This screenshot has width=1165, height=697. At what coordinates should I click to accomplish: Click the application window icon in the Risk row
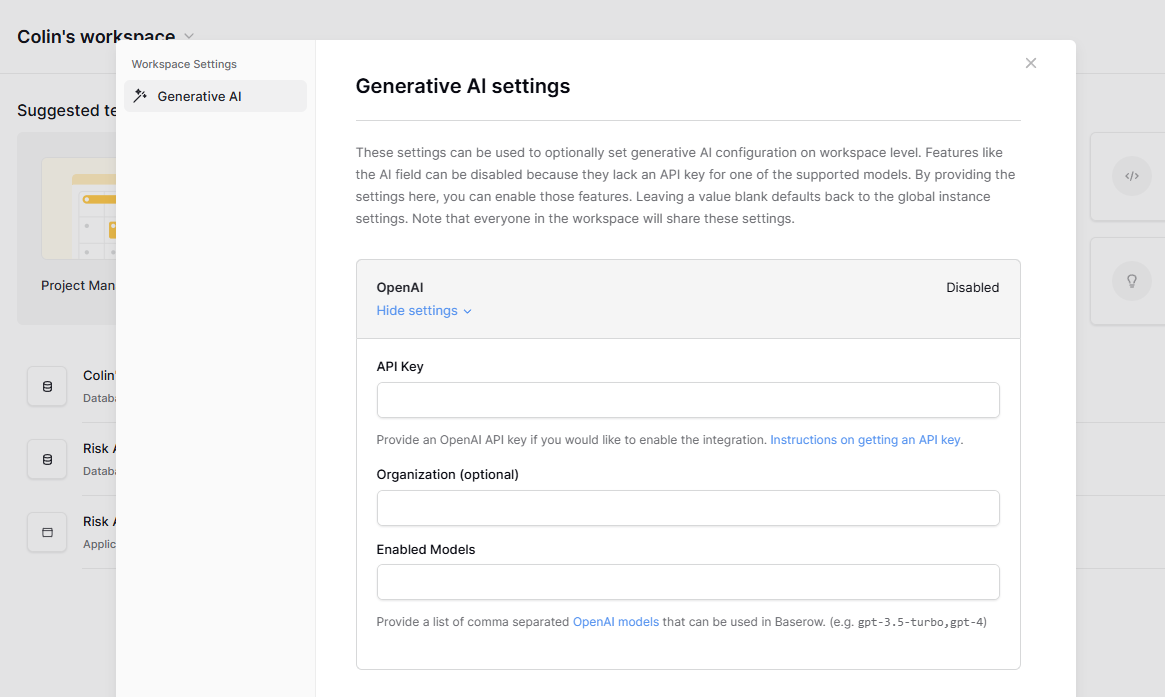coord(47,532)
